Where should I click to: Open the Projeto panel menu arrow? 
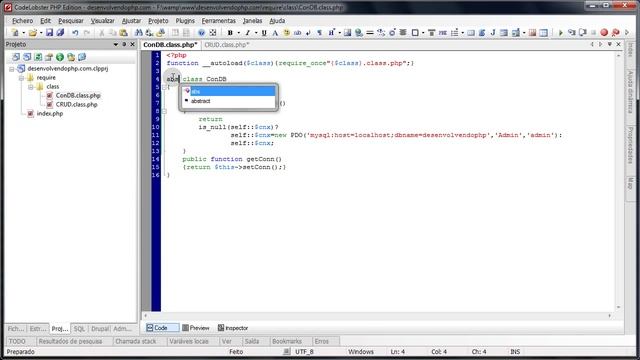[116, 44]
